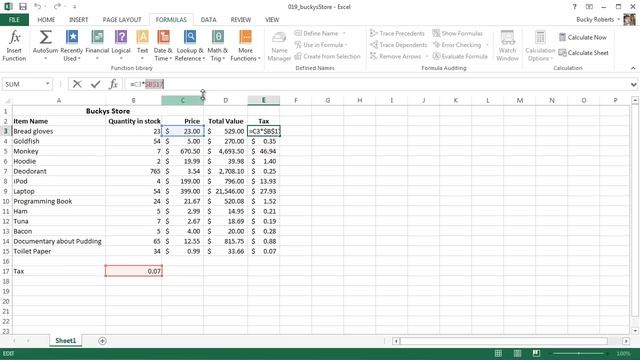Select the 'Monkey' cell
The image size is (640, 360).
coord(59,151)
